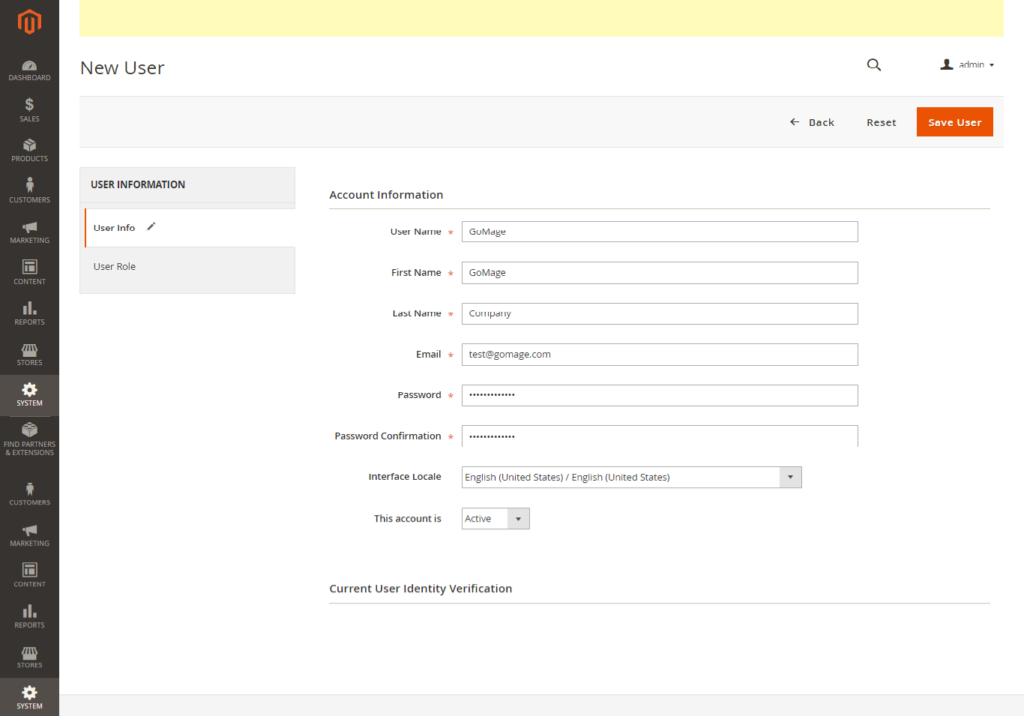Focus the Last Name field

pos(660,314)
